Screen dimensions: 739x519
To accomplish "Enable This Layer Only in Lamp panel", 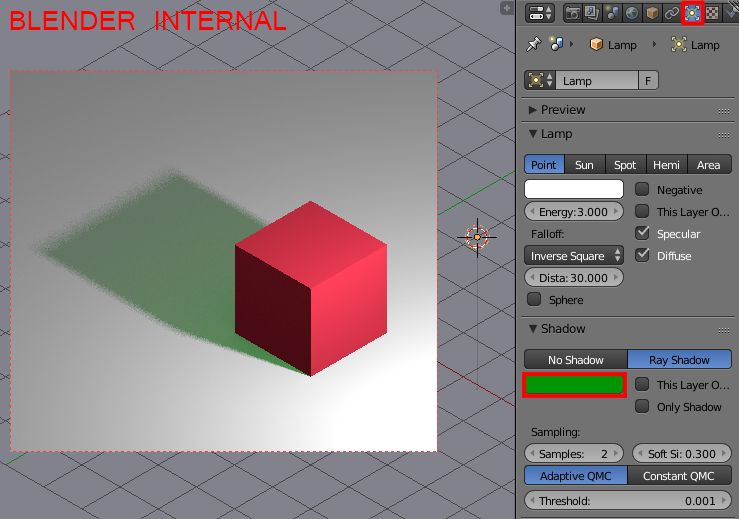I will (642, 211).
